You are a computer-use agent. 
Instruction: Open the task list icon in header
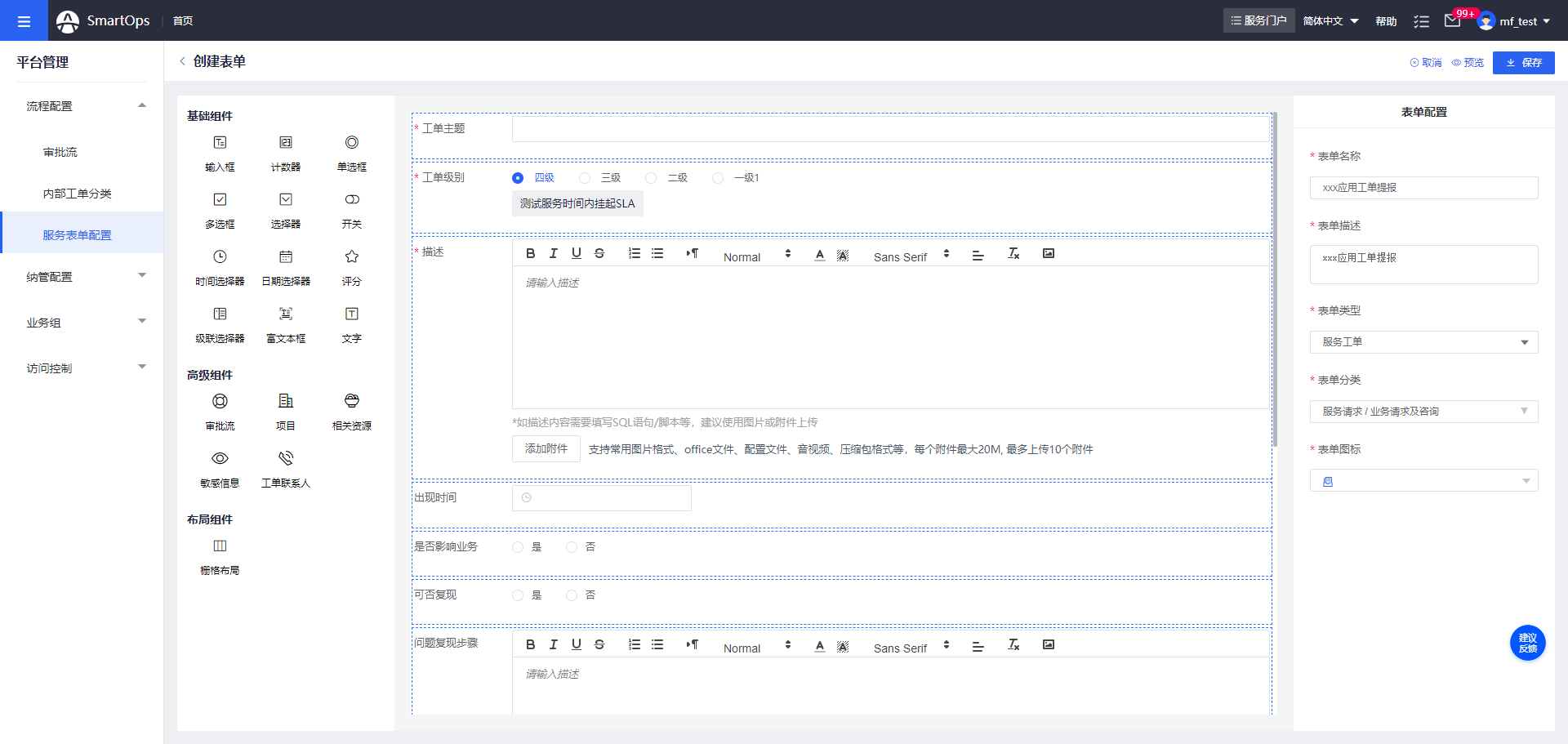[x=1422, y=21]
